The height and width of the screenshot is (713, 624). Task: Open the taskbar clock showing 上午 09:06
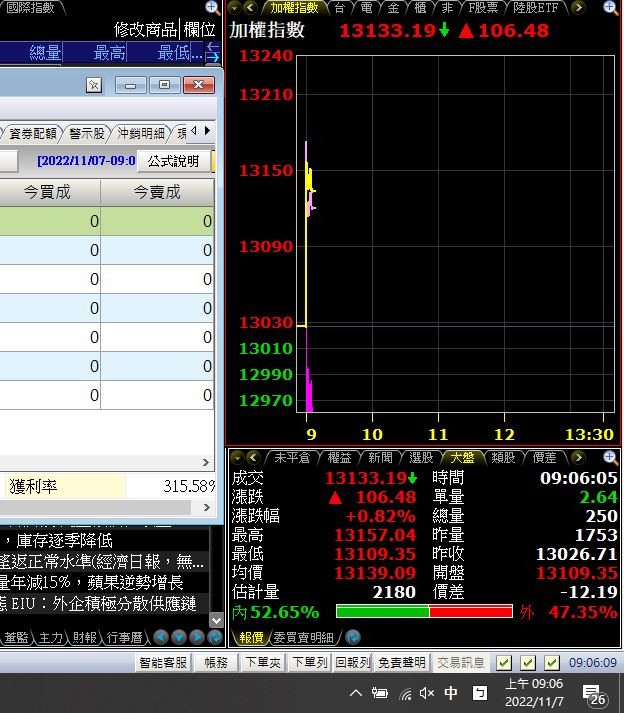[x=534, y=693]
